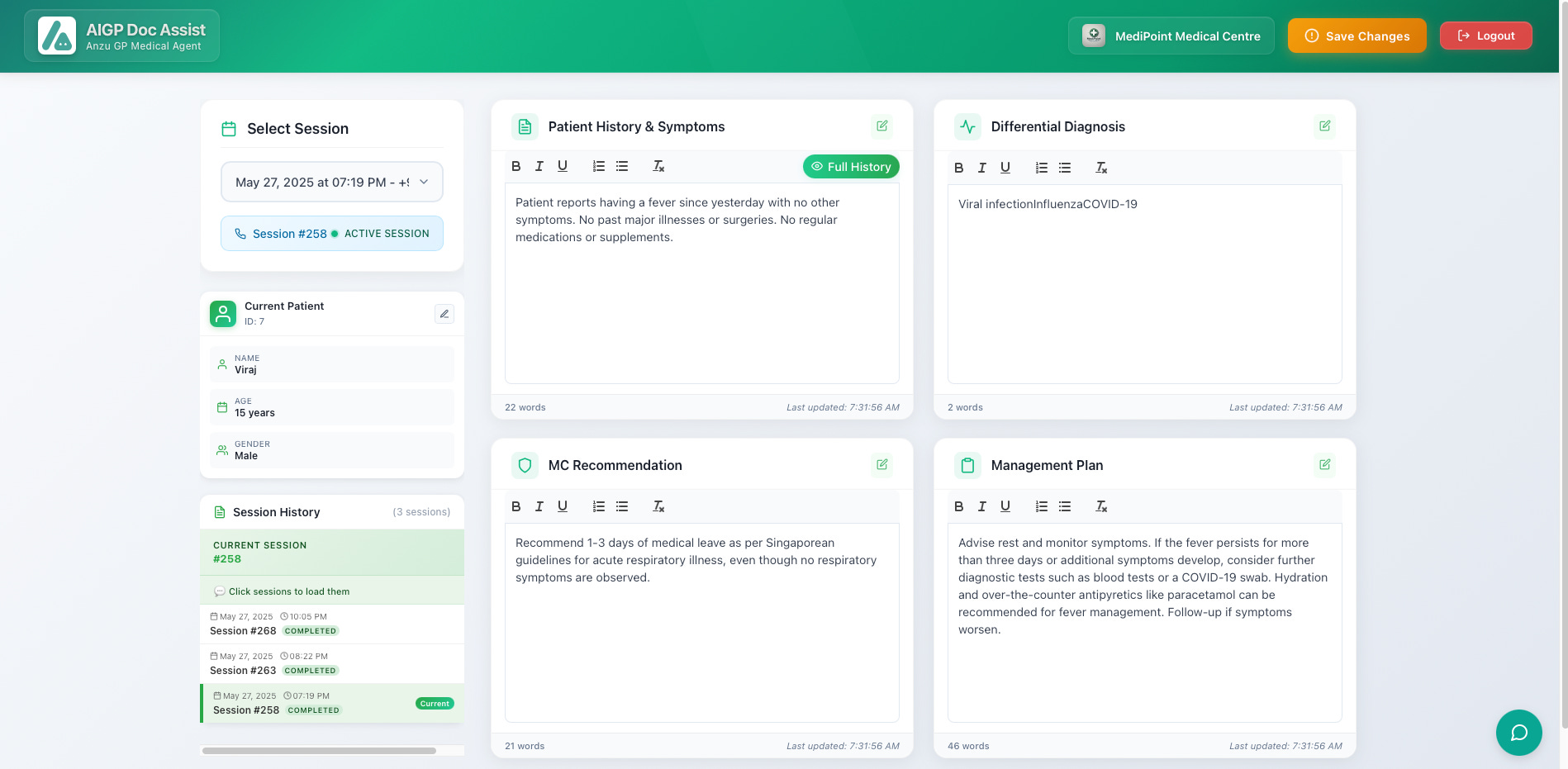Load Session #263 from session history
Viewport: 1568px width, 769px height.
[x=332, y=663]
